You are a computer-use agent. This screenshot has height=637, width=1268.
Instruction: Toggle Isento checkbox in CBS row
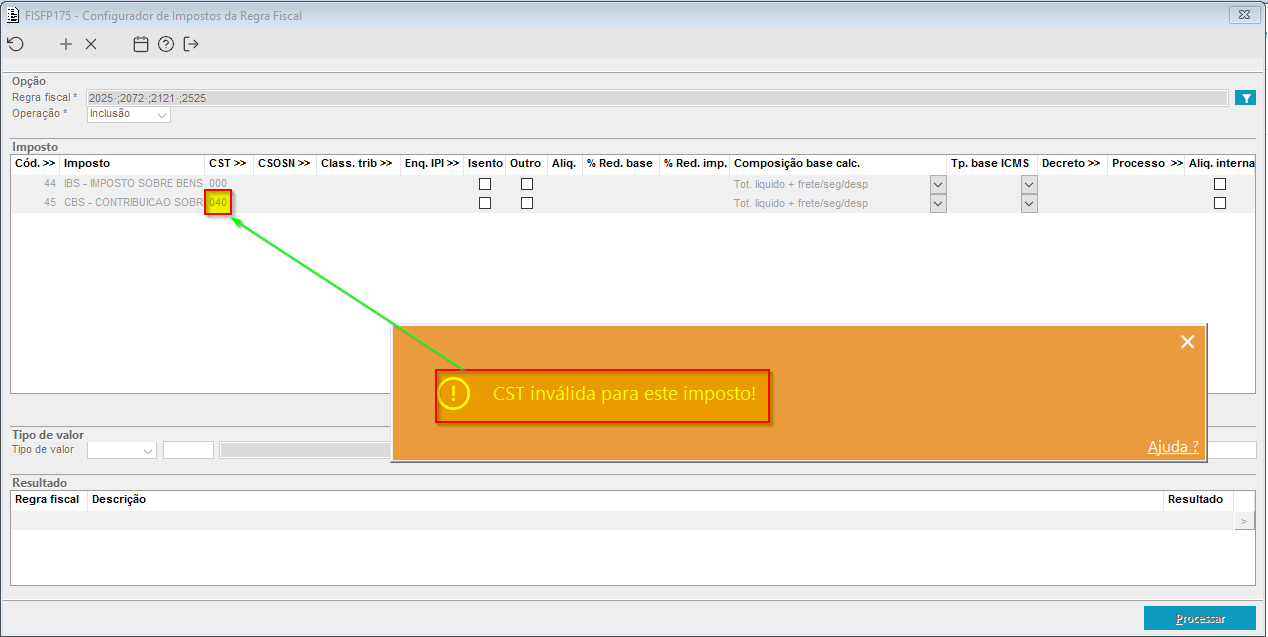click(x=485, y=203)
